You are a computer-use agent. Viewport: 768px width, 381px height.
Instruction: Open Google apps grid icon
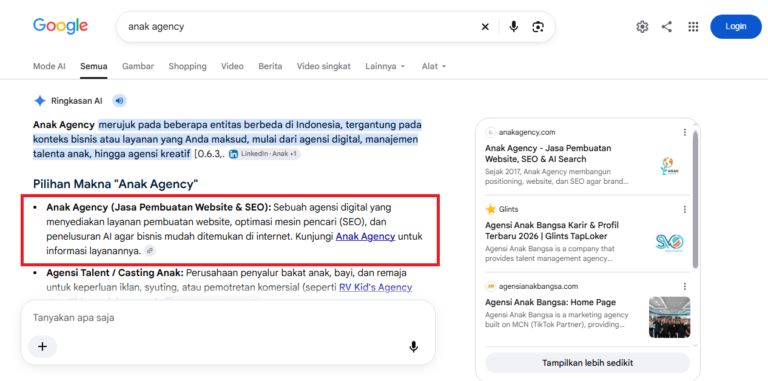[693, 26]
